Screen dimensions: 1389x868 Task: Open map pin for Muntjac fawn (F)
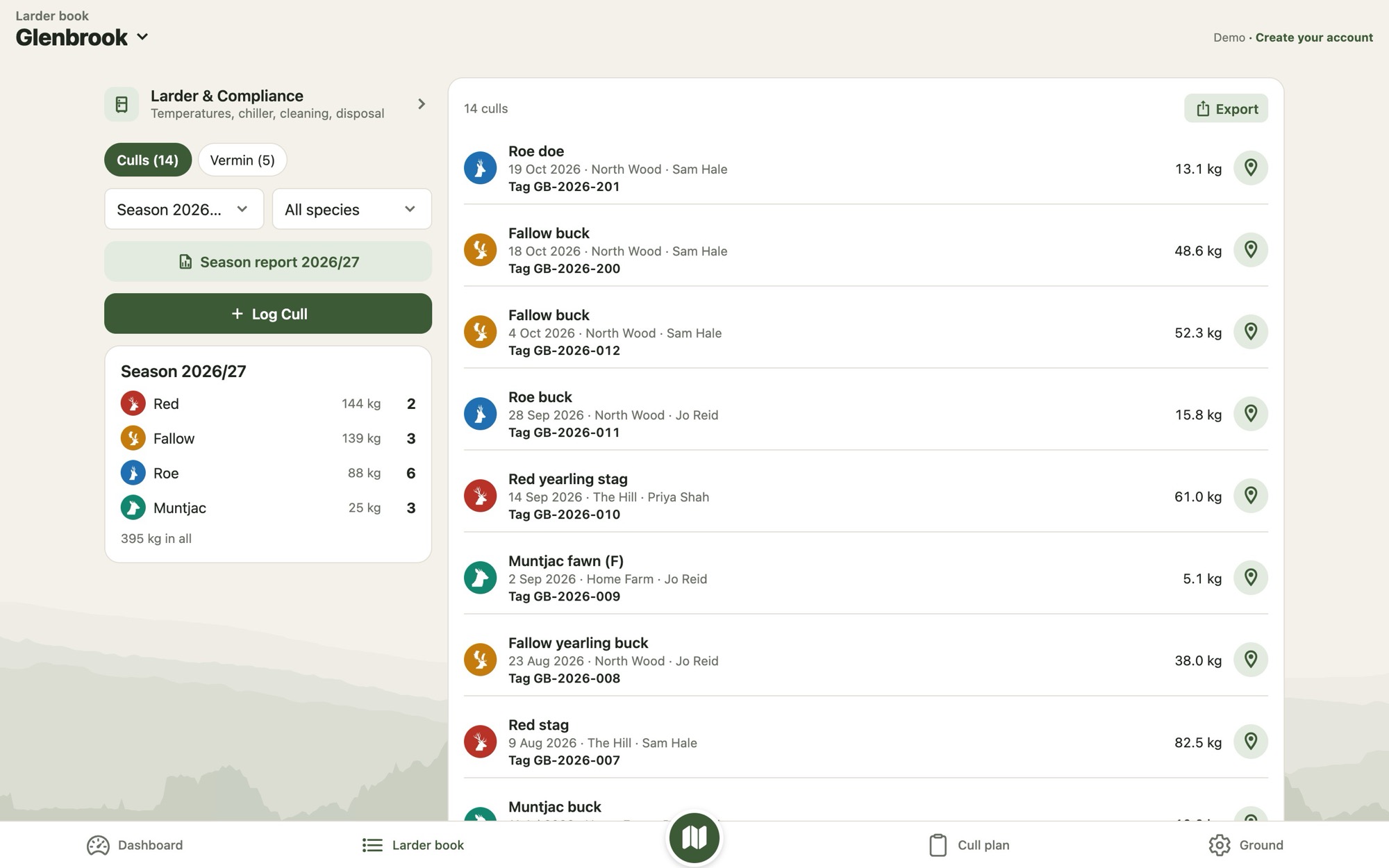(x=1250, y=578)
